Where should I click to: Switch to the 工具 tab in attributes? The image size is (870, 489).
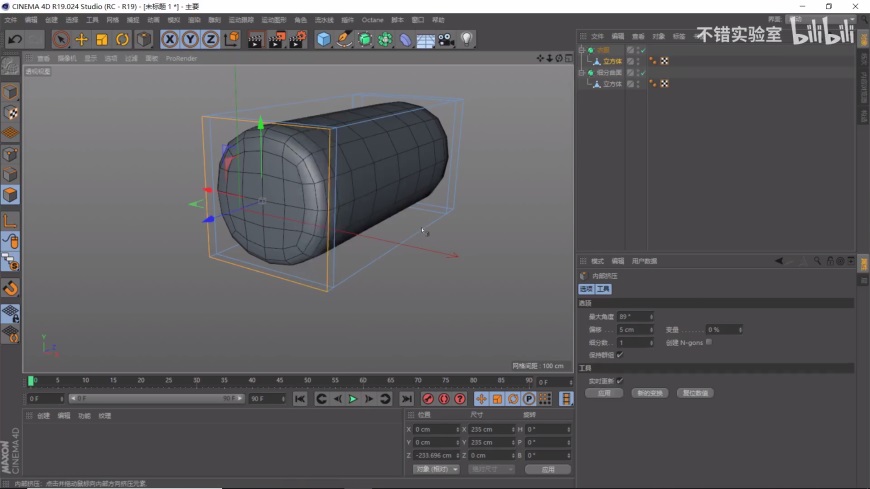pos(604,289)
